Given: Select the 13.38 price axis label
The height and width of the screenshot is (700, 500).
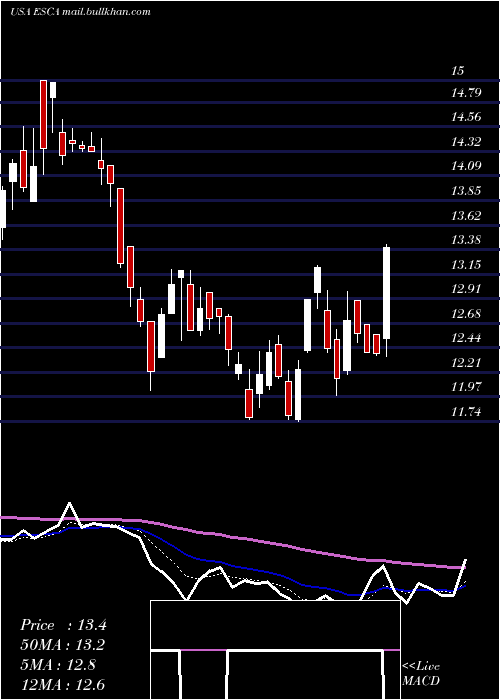Looking at the screenshot, I should (x=466, y=240).
